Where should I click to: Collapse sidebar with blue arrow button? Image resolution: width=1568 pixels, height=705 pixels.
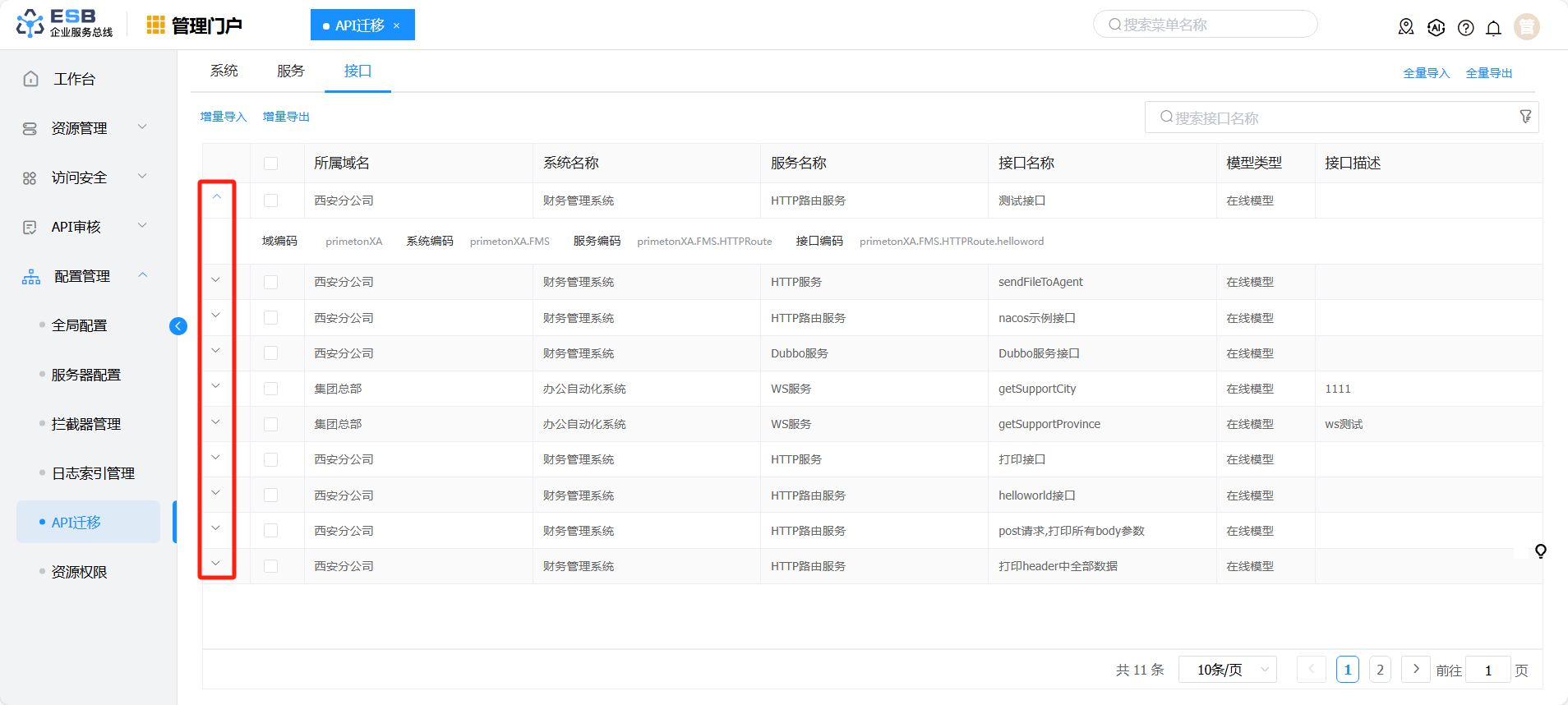click(x=178, y=326)
